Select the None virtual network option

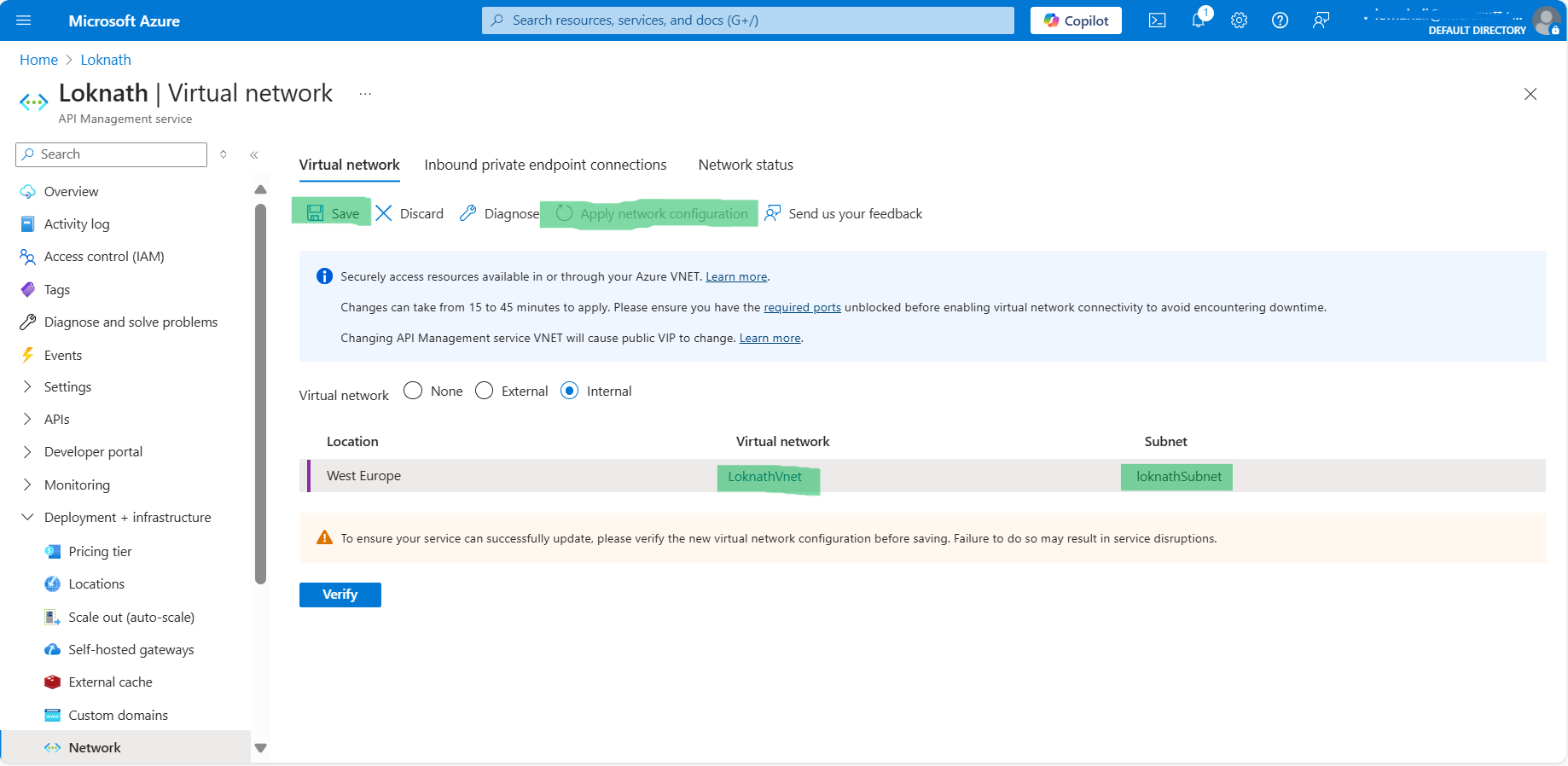tap(413, 391)
